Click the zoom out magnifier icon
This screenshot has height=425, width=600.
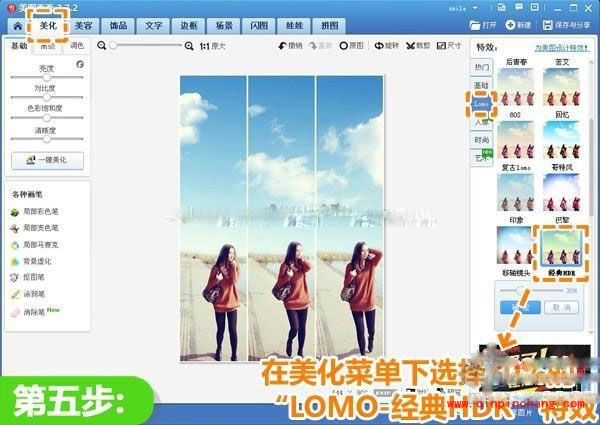click(101, 46)
